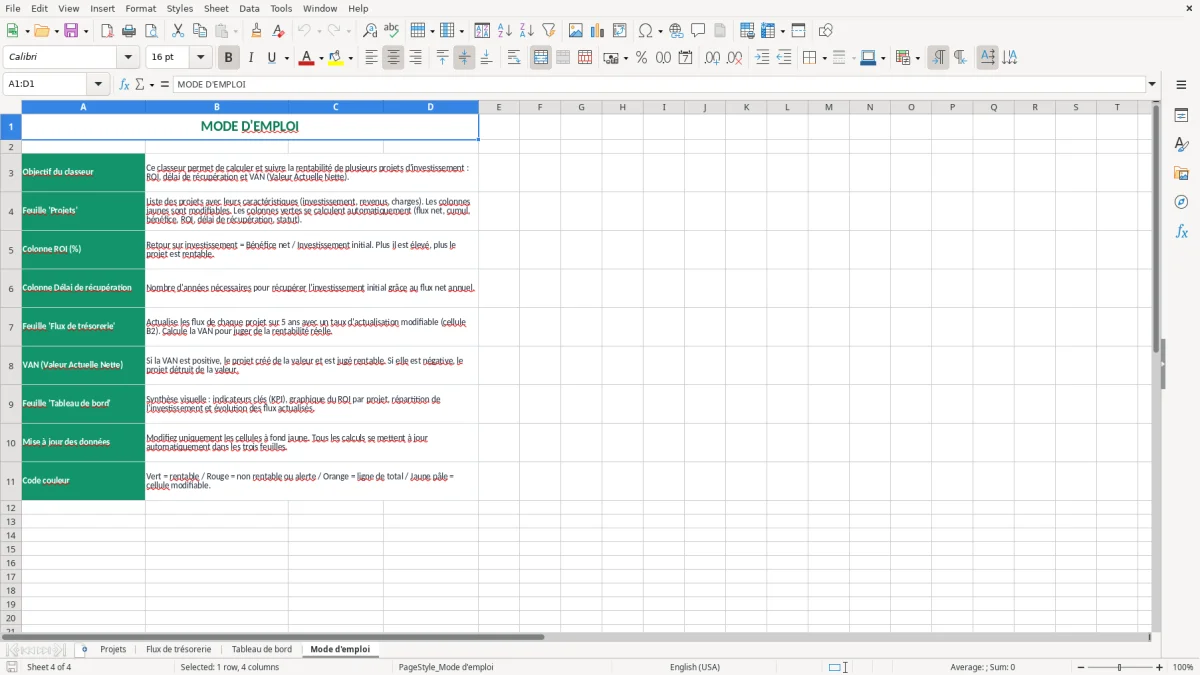Align text to the left

tap(371, 58)
